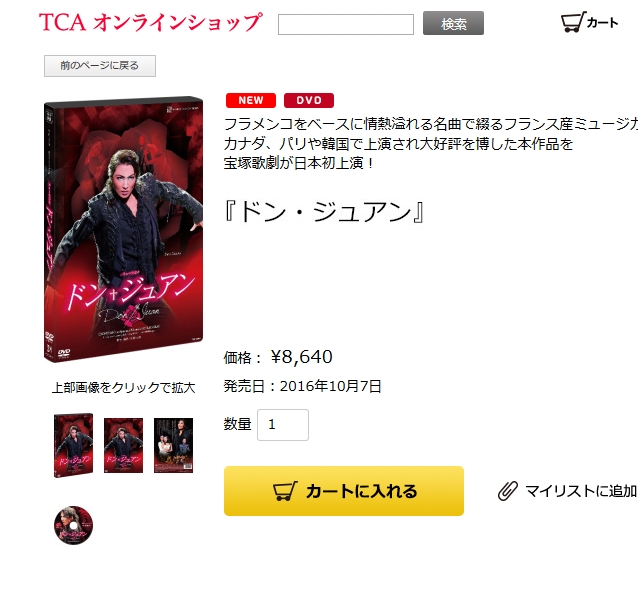Add item with カートに入れる button
This screenshot has width=638, height=594.
click(344, 491)
